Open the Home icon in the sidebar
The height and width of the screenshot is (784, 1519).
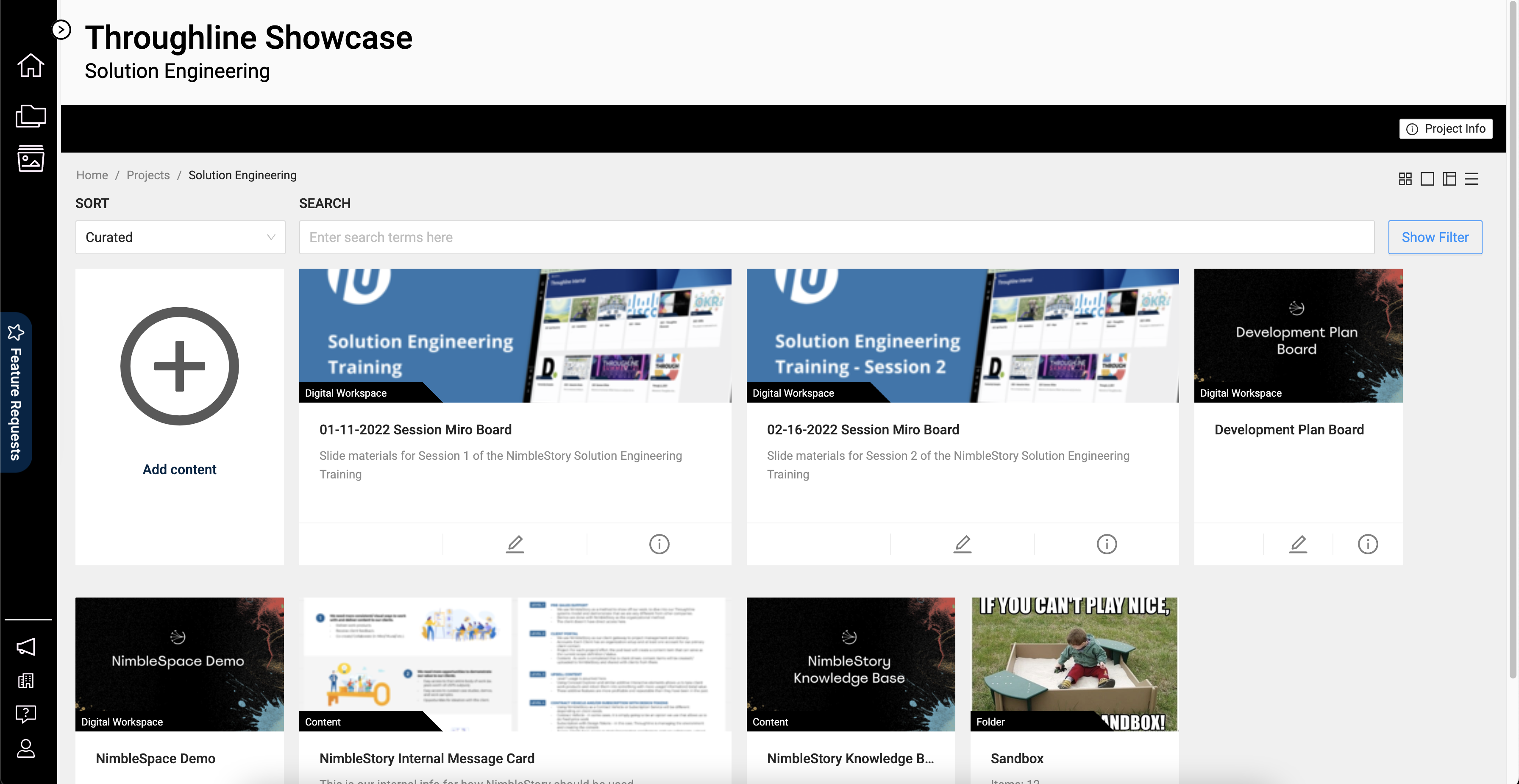(x=30, y=65)
